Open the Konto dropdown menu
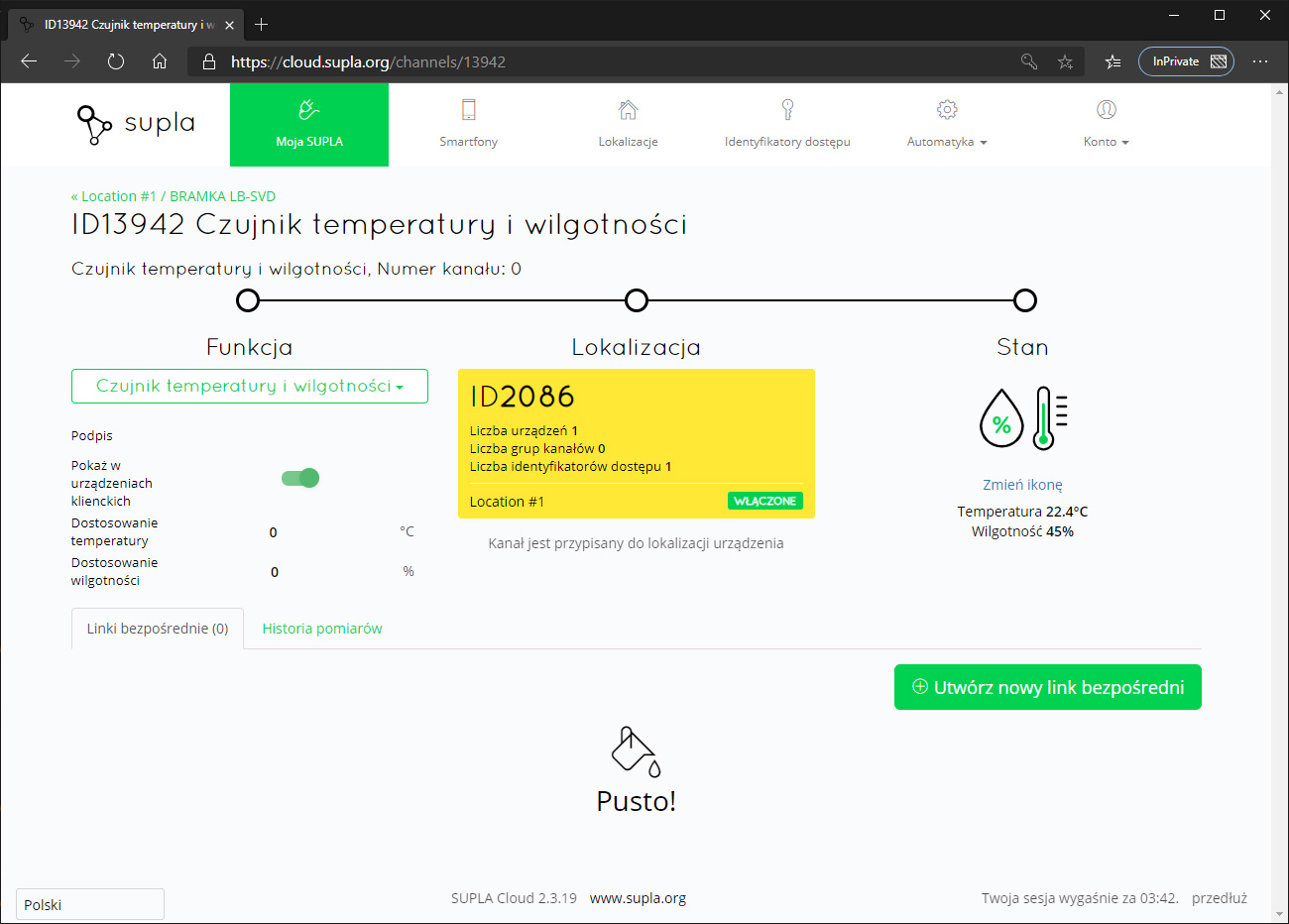Viewport: 1289px width, 924px height. 1107,142
